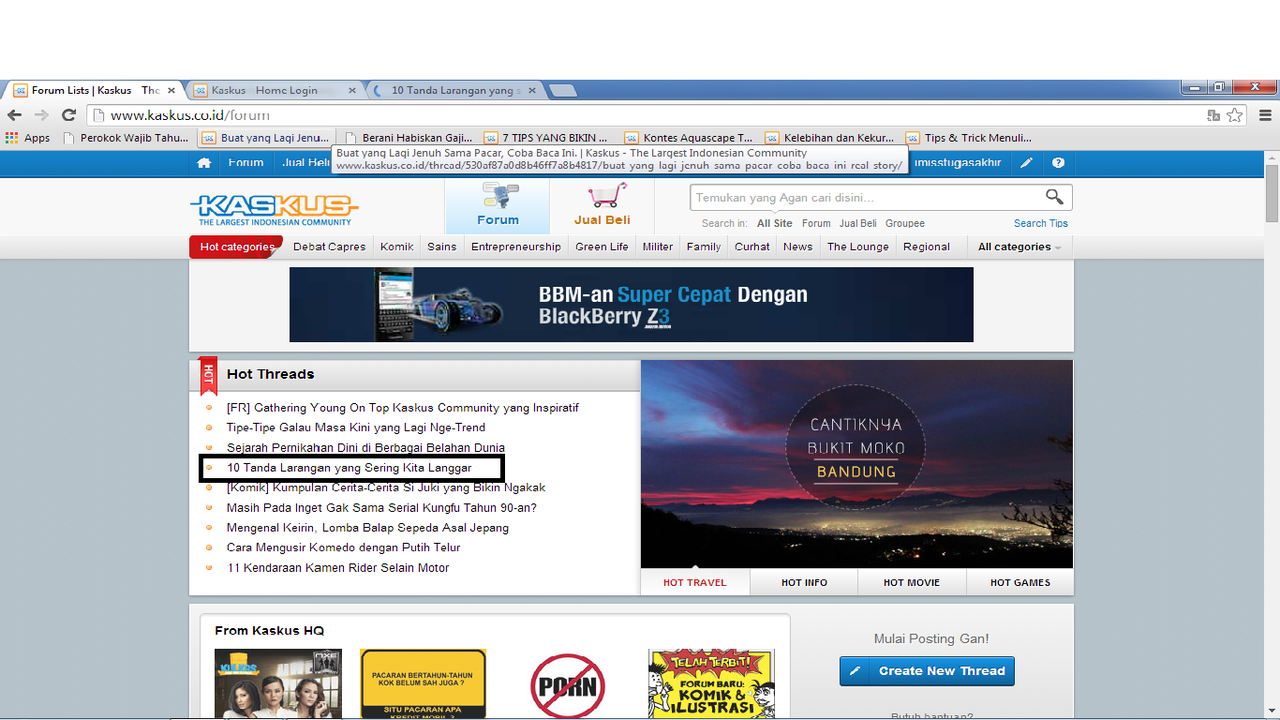The width and height of the screenshot is (1280, 720).
Task: Open bookmark Perokok Wajib Tahu
Action: 125,138
